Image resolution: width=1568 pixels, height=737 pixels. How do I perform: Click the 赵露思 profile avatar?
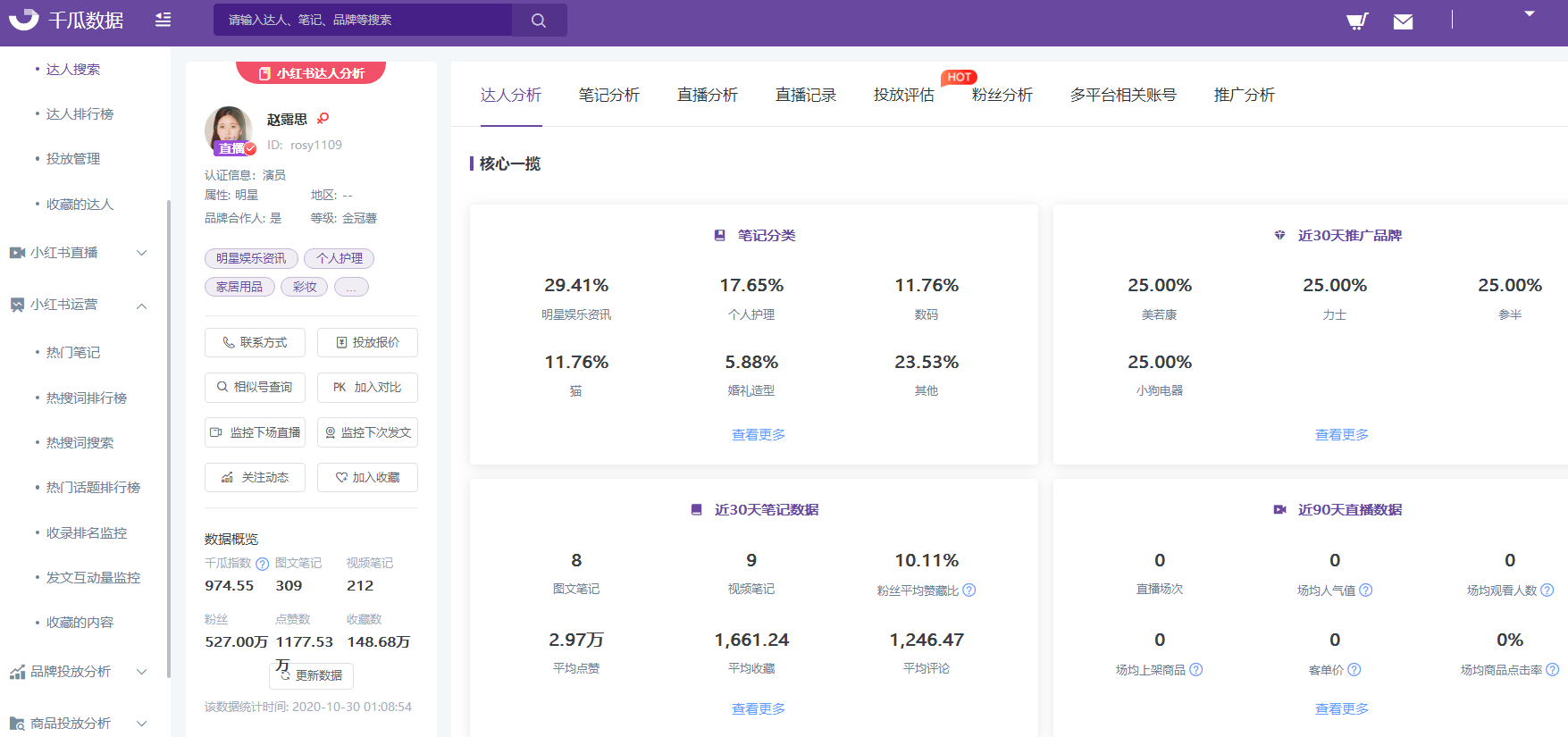point(229,130)
